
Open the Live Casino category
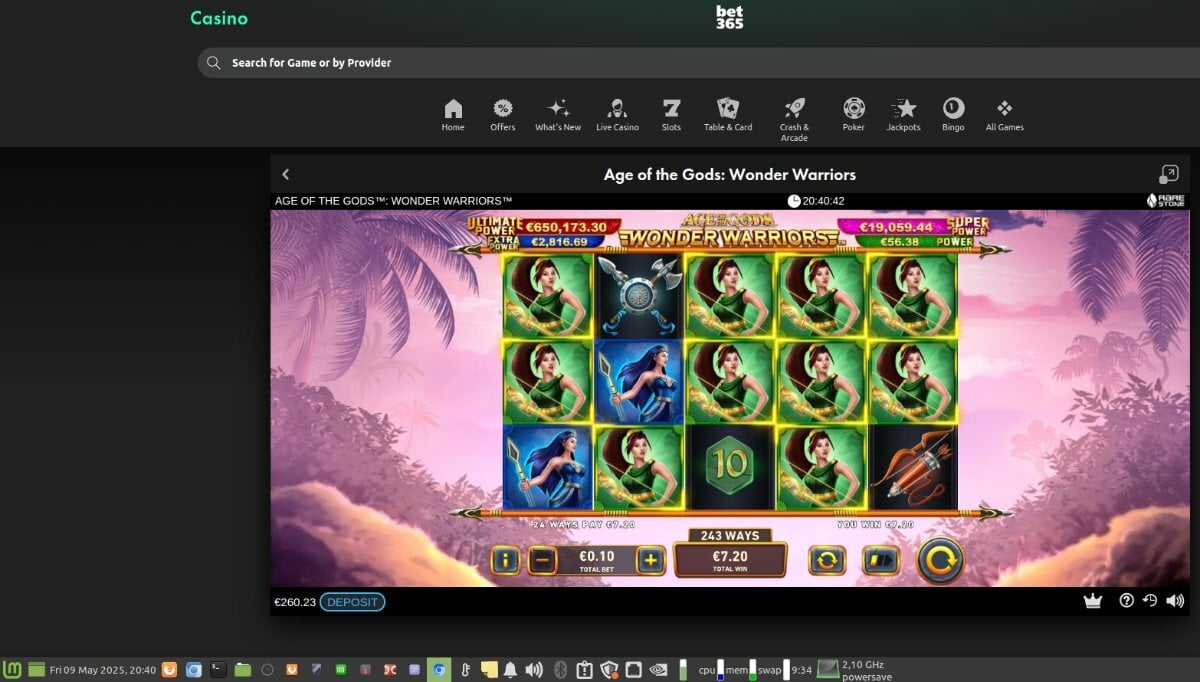(x=617, y=115)
